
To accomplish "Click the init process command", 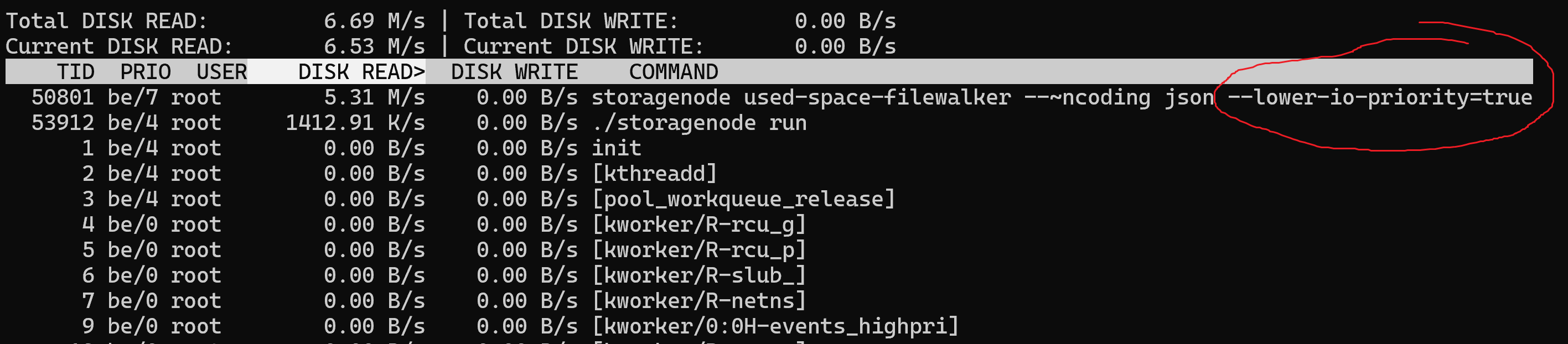I will (x=616, y=148).
